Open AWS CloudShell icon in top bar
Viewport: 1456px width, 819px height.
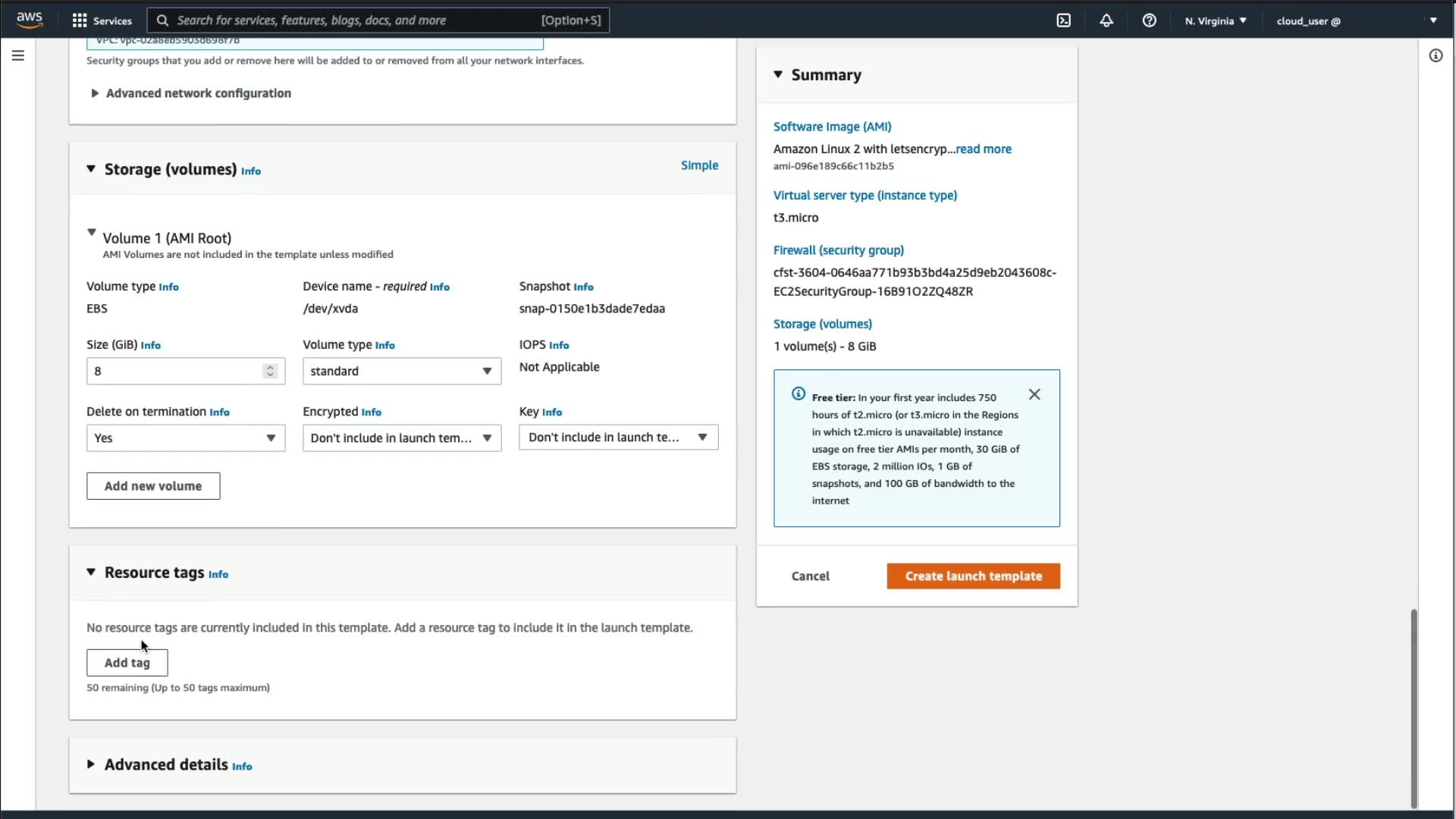coord(1063,20)
